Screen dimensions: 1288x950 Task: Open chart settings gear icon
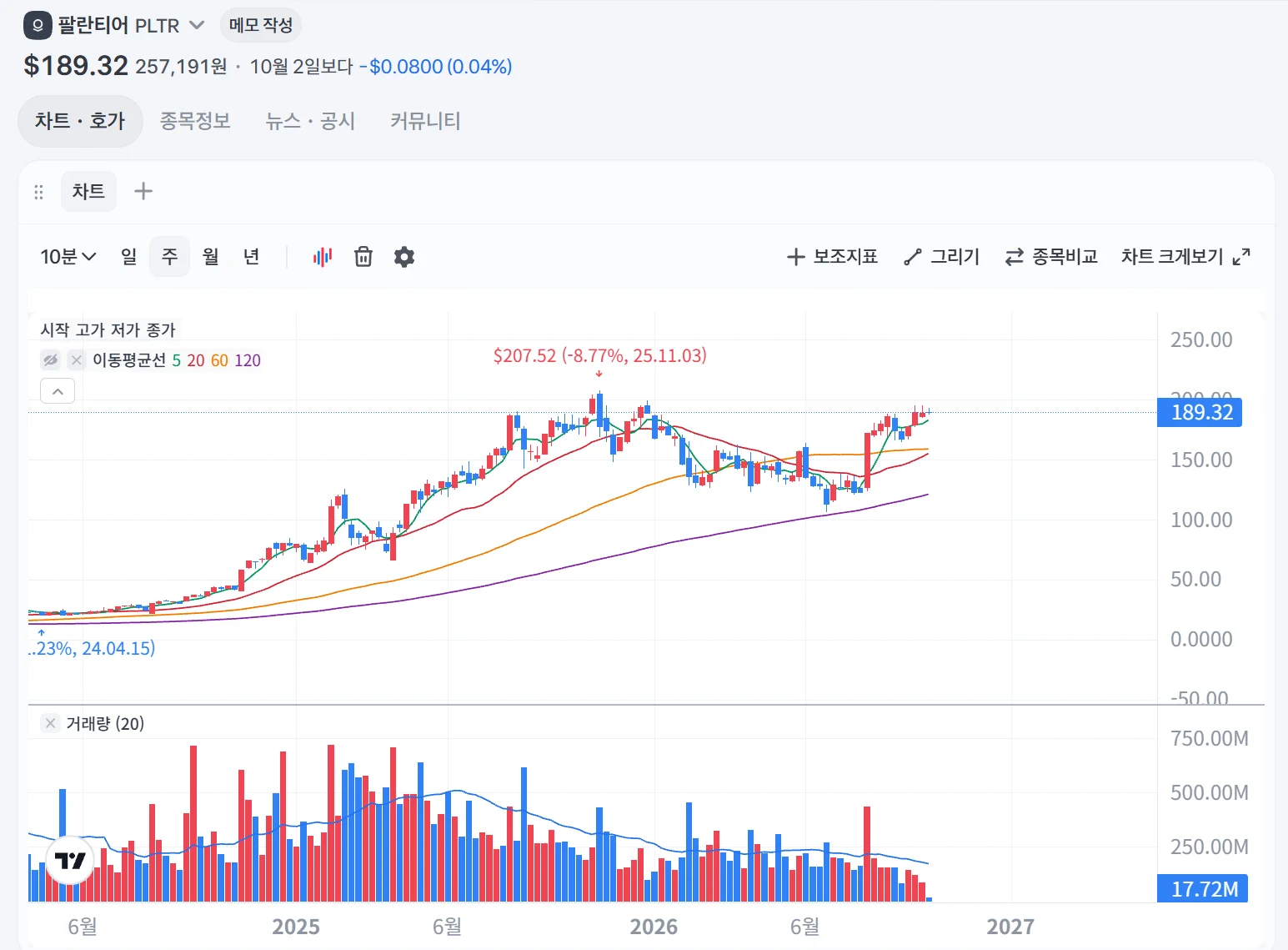tap(404, 257)
